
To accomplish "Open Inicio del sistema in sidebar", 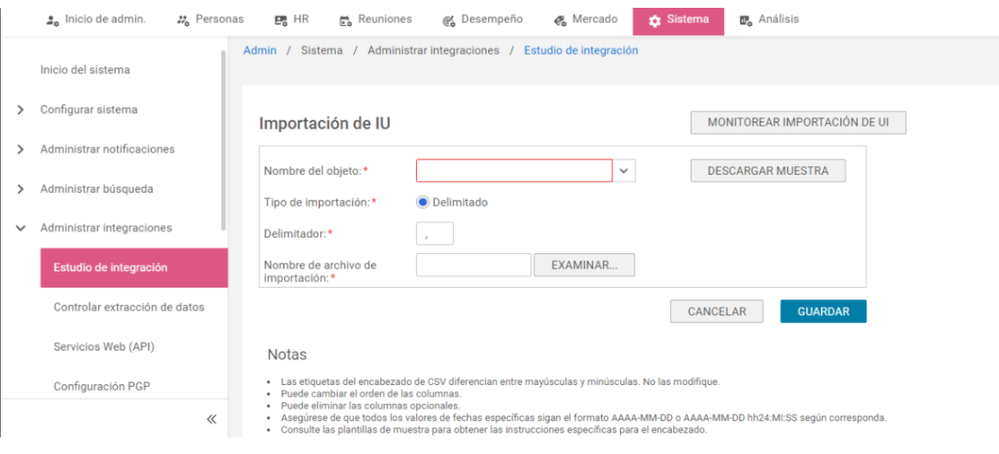I will tap(85, 70).
